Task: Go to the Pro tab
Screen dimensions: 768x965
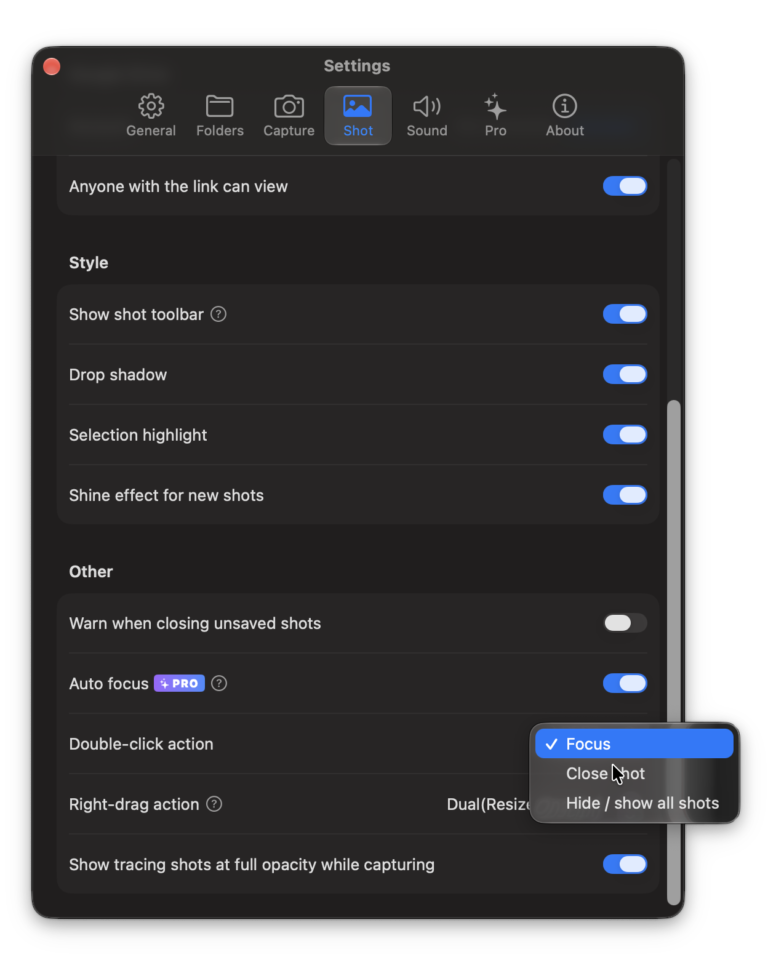Action: (495, 116)
